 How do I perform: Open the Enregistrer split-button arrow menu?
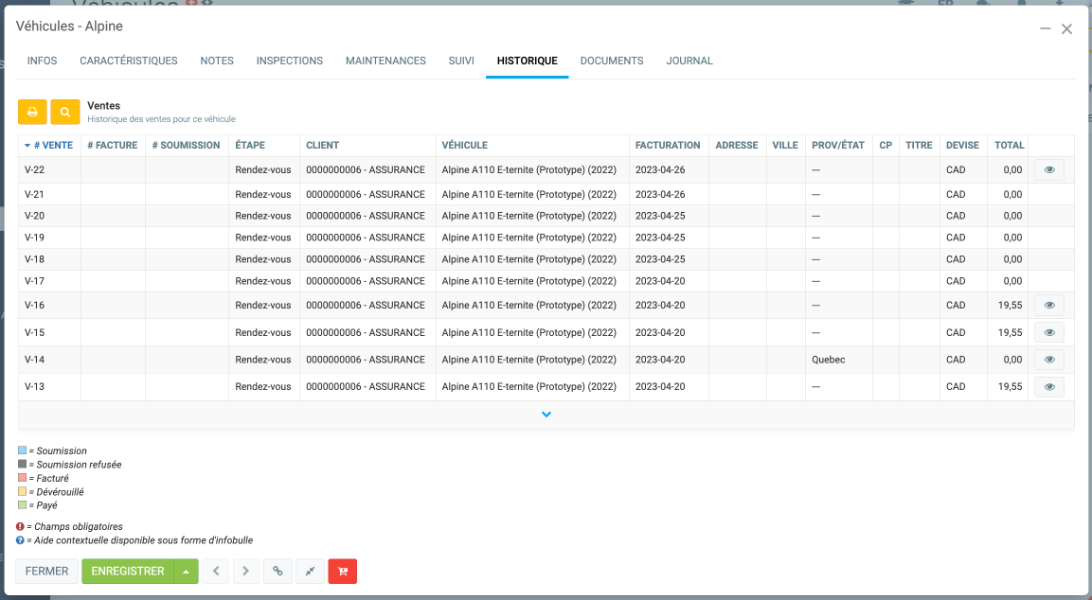pos(185,571)
